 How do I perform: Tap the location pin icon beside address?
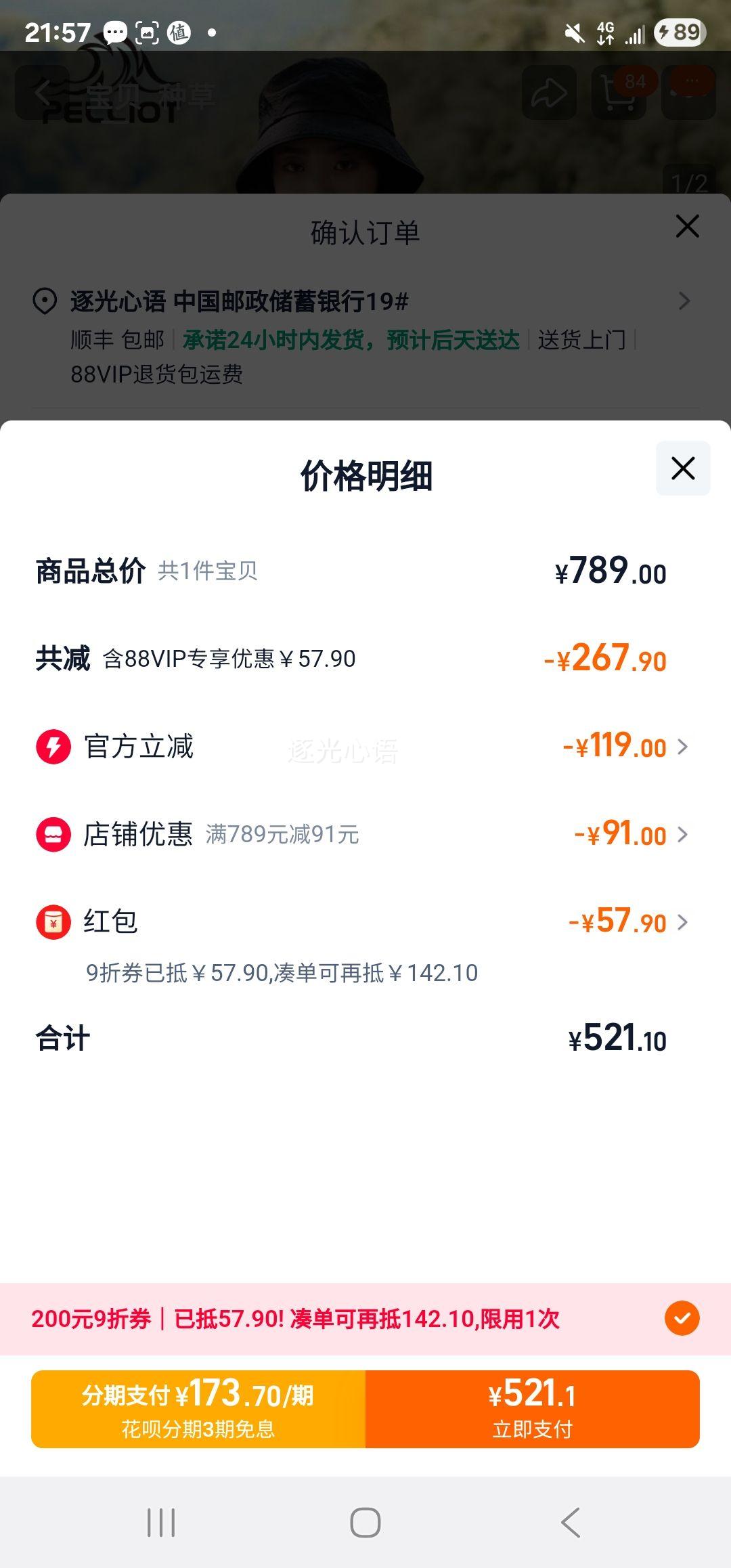[x=45, y=301]
